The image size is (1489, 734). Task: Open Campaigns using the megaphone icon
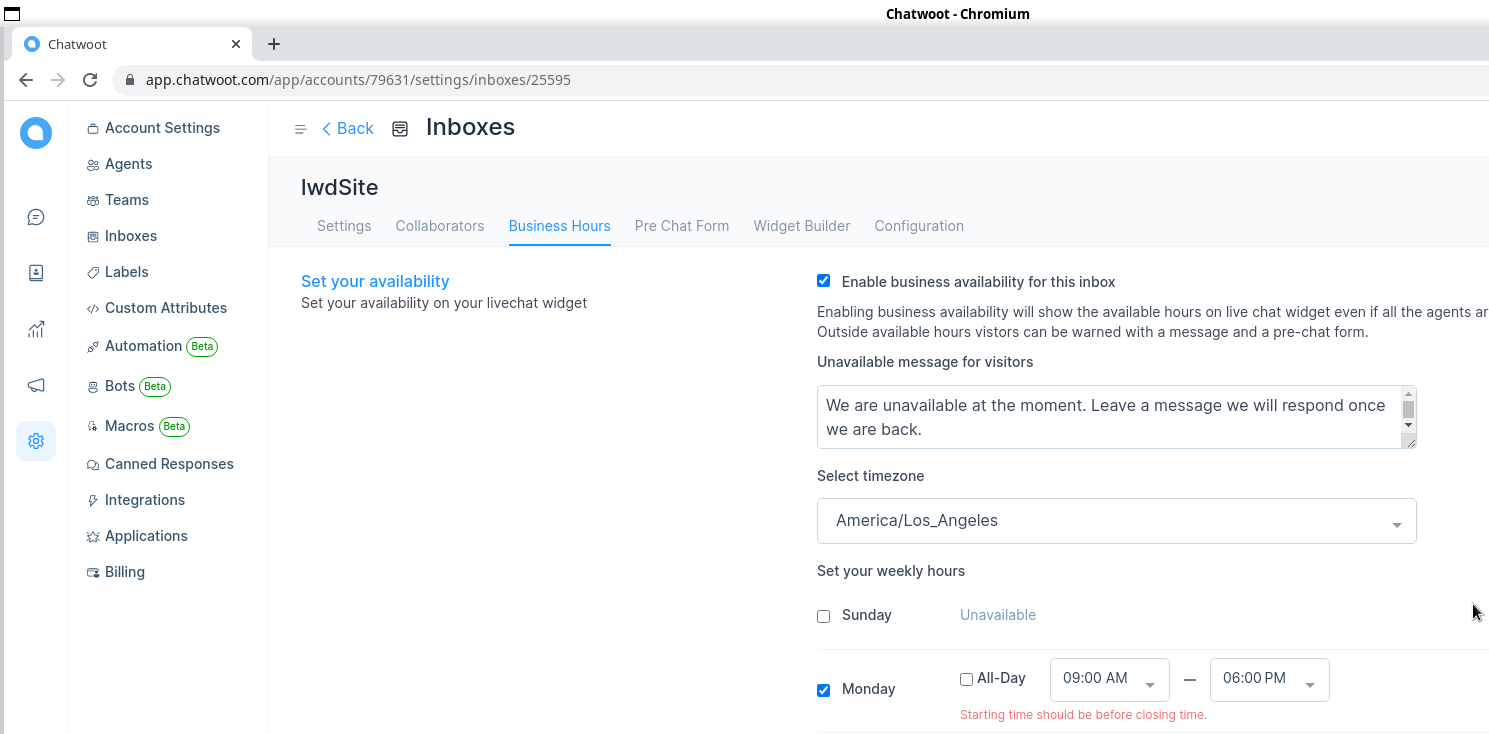point(36,384)
